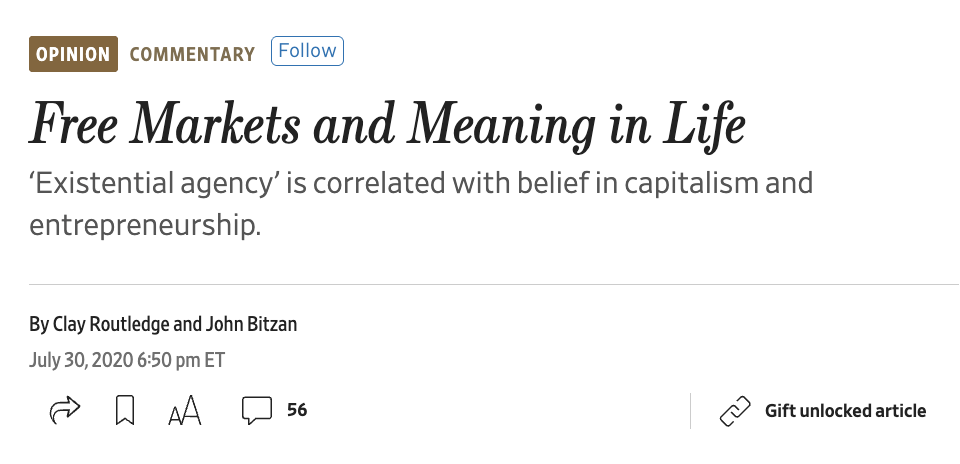Save article with the bookmark icon
Screen dimensions: 960x464
125,410
